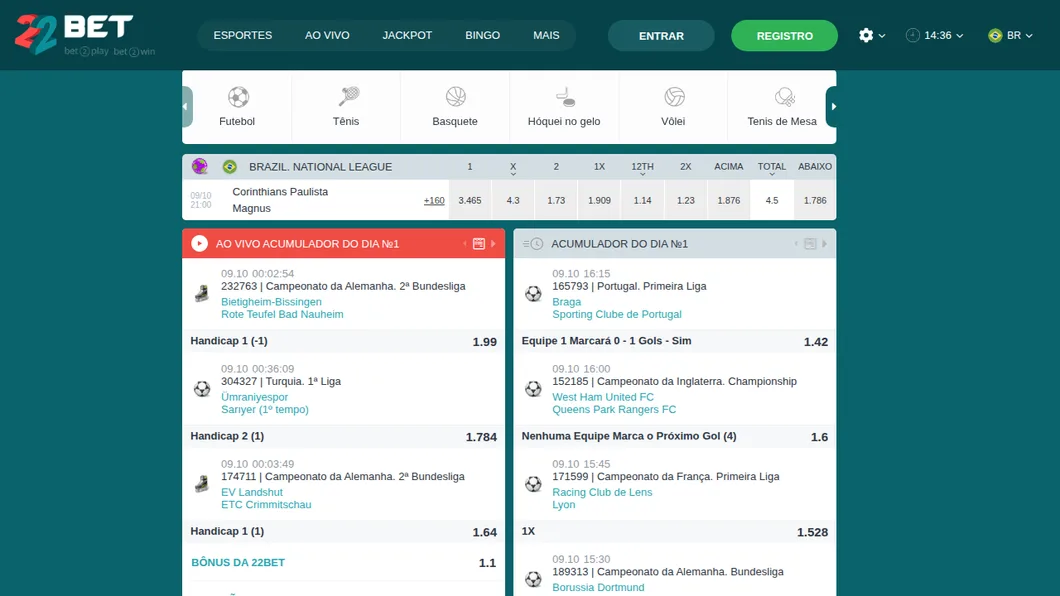The image size is (1060, 596).
Task: Expand the 12TH column header dropdown
Action: [x=642, y=168]
